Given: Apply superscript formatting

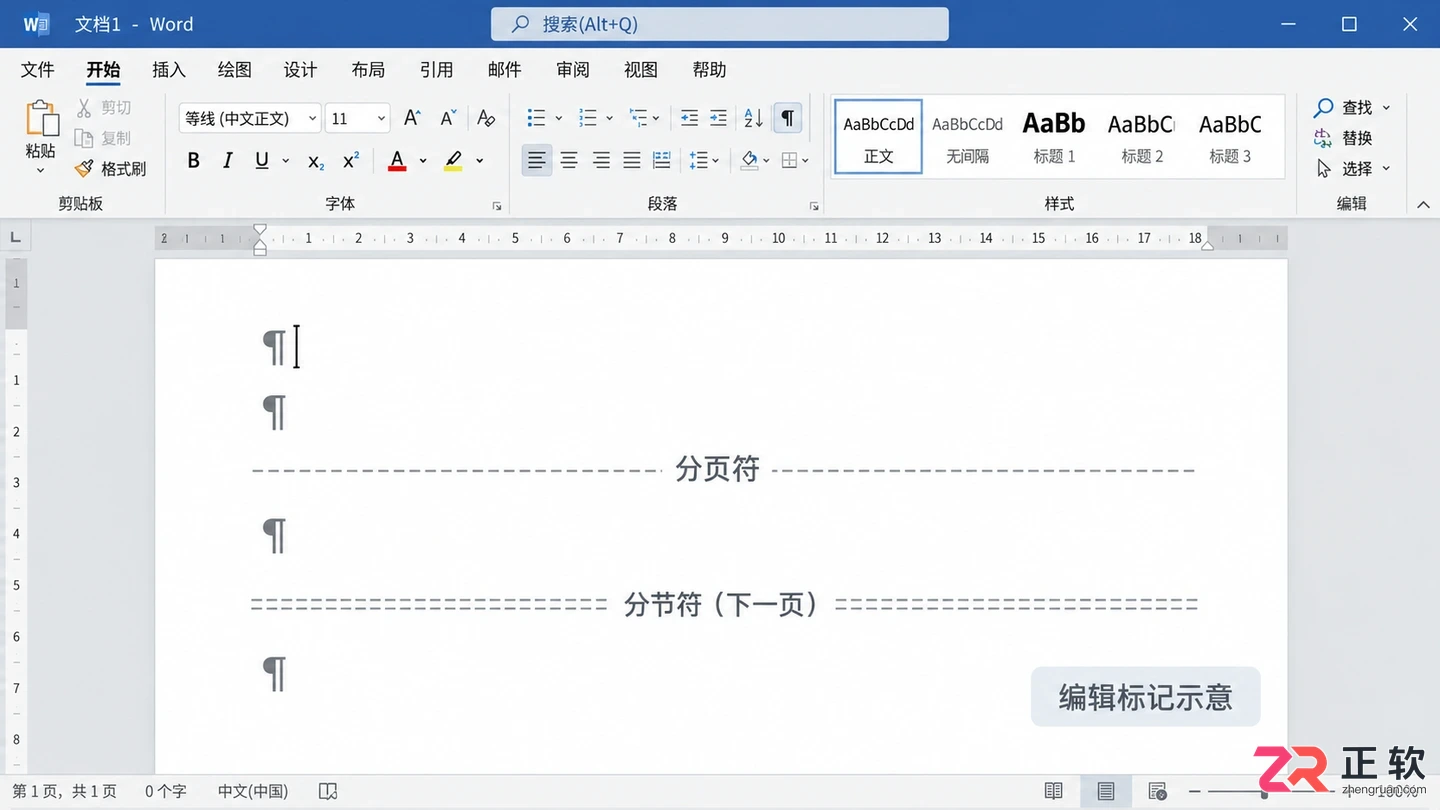Looking at the screenshot, I should [351, 161].
